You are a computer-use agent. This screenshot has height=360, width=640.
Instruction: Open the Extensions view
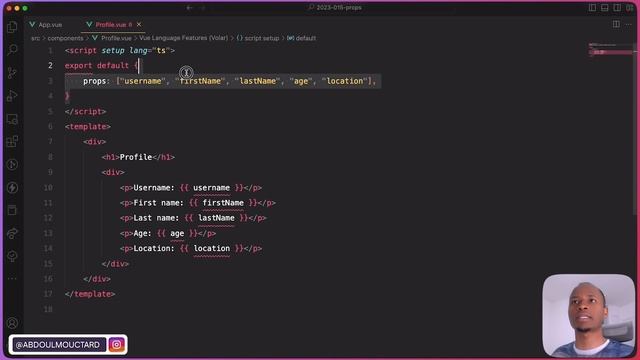12,142
